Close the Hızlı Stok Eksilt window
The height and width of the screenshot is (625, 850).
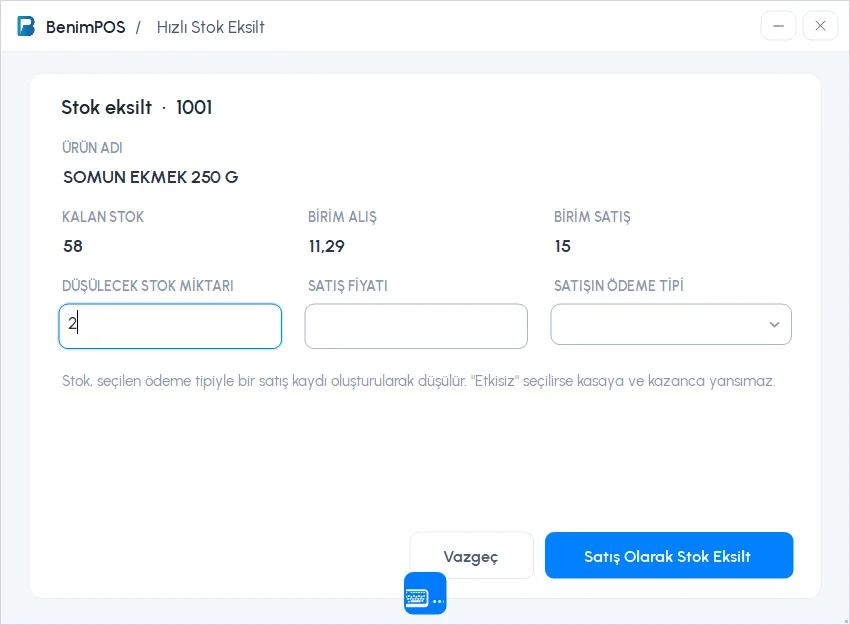(820, 25)
